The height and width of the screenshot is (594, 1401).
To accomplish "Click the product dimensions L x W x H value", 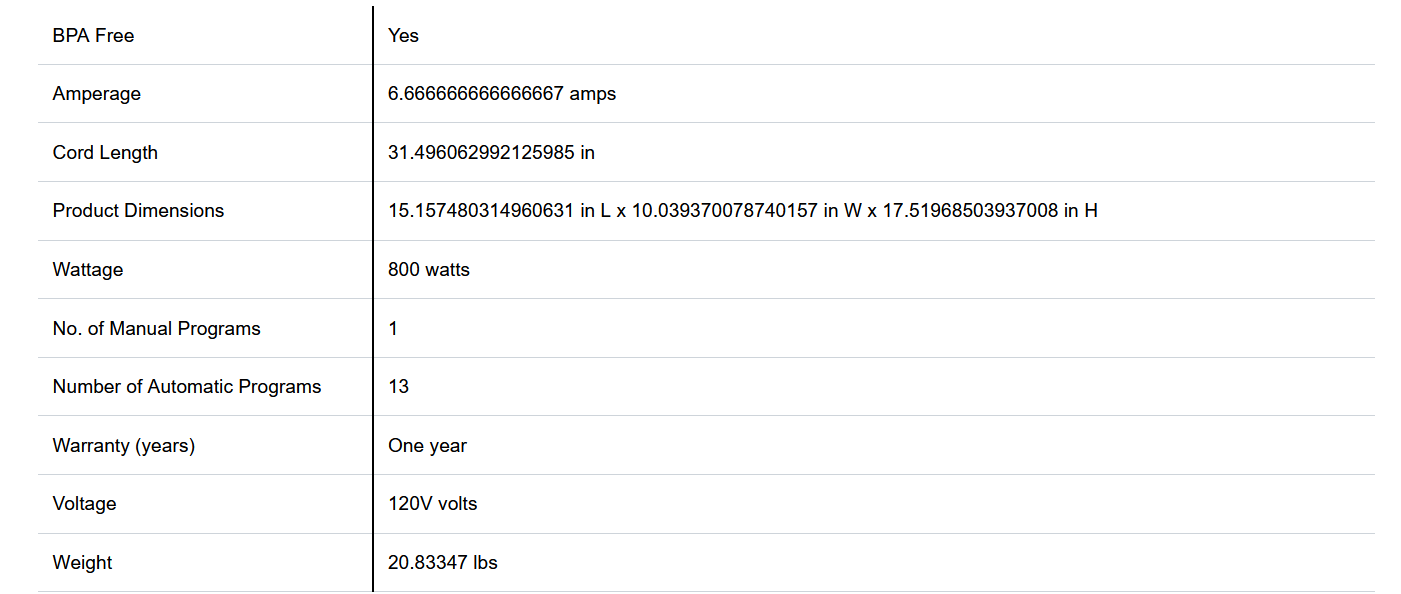I will (x=742, y=211).
